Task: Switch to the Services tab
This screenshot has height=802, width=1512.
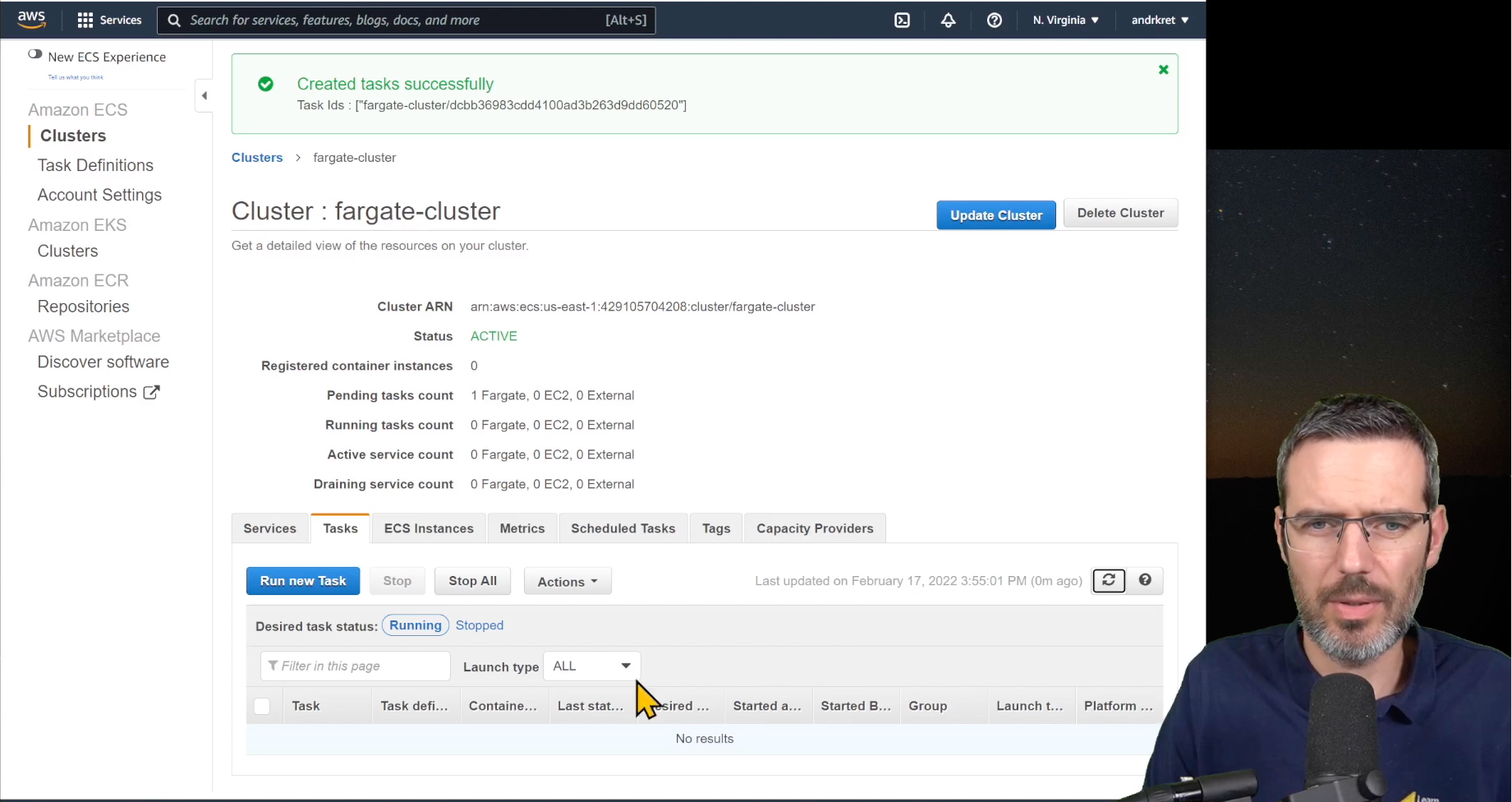Action: [x=269, y=528]
